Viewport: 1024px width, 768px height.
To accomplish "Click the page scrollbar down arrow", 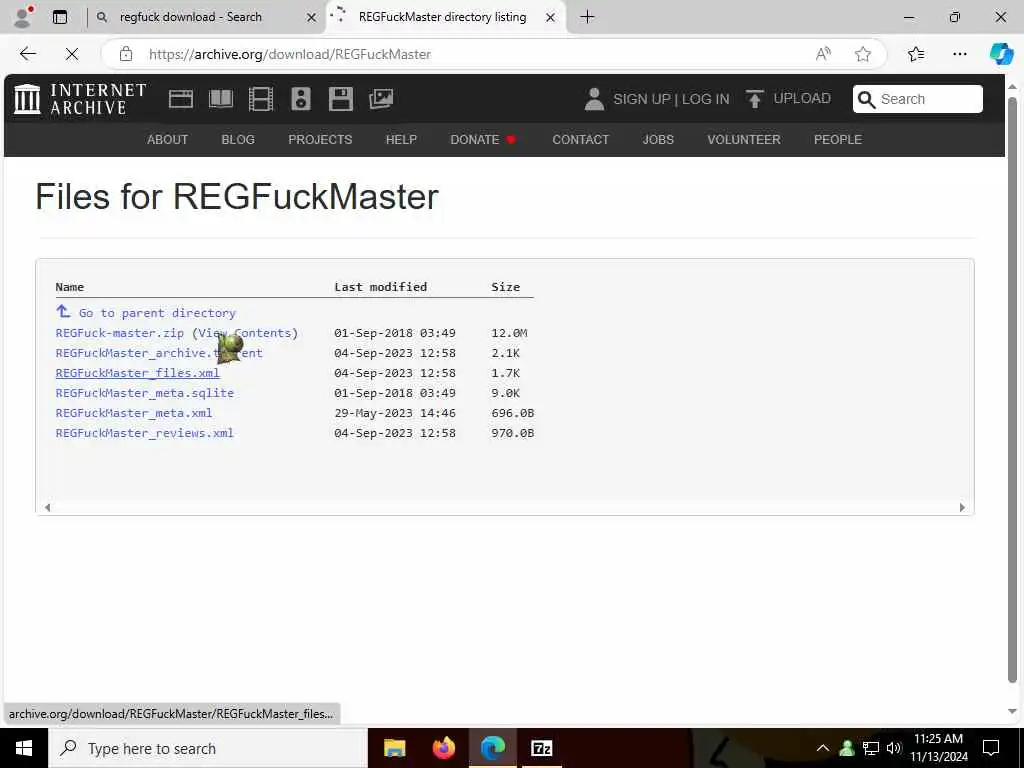I will point(1012,711).
